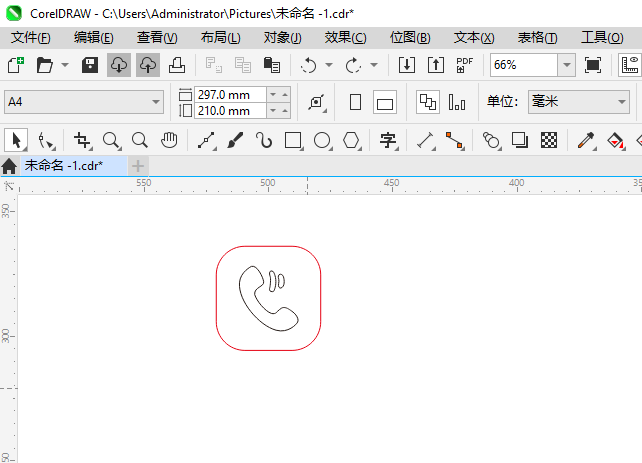
Task: Toggle the All pages layout button
Action: pyautogui.click(x=428, y=102)
